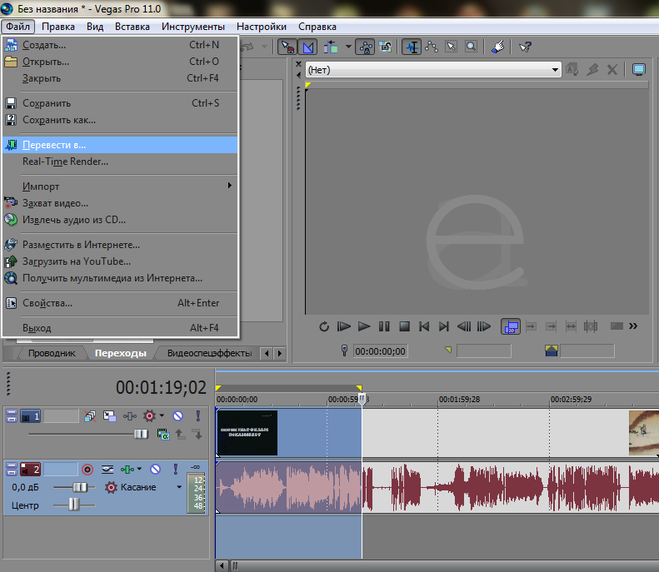The height and width of the screenshot is (572, 659).
Task: Click the next frame button
Action: [x=484, y=327]
